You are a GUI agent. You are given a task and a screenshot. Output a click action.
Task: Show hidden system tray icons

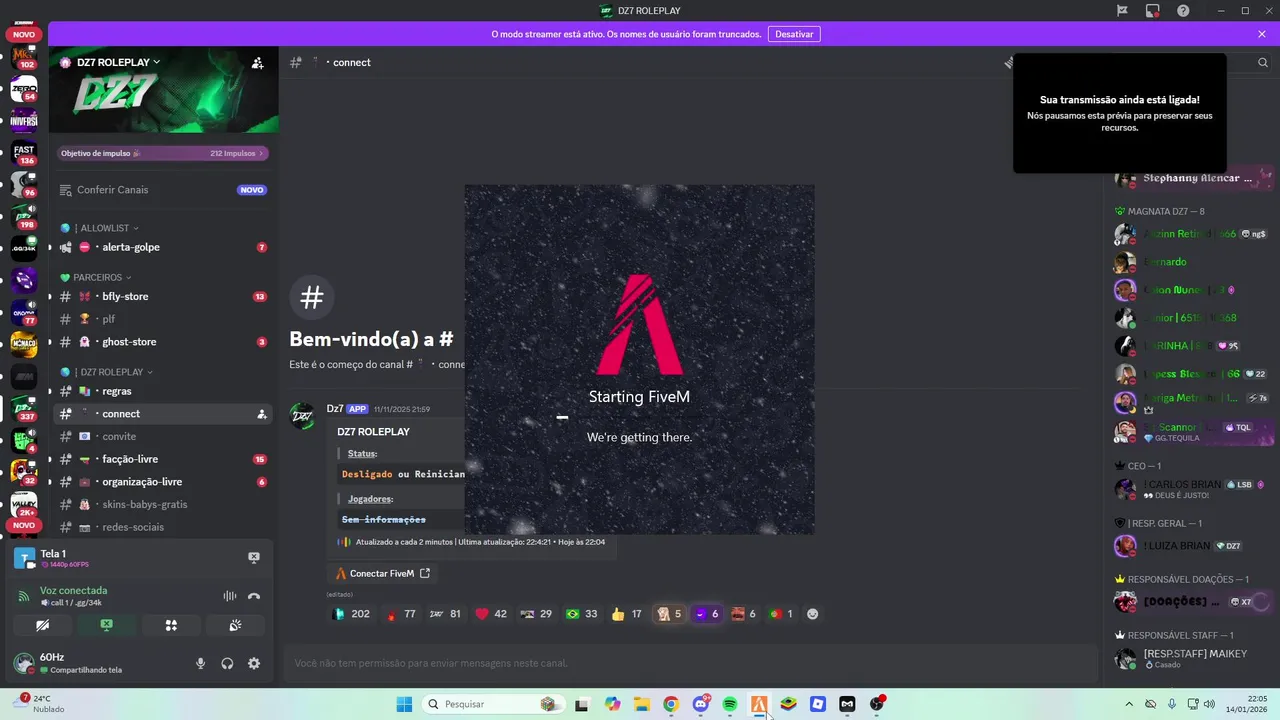click(1129, 704)
